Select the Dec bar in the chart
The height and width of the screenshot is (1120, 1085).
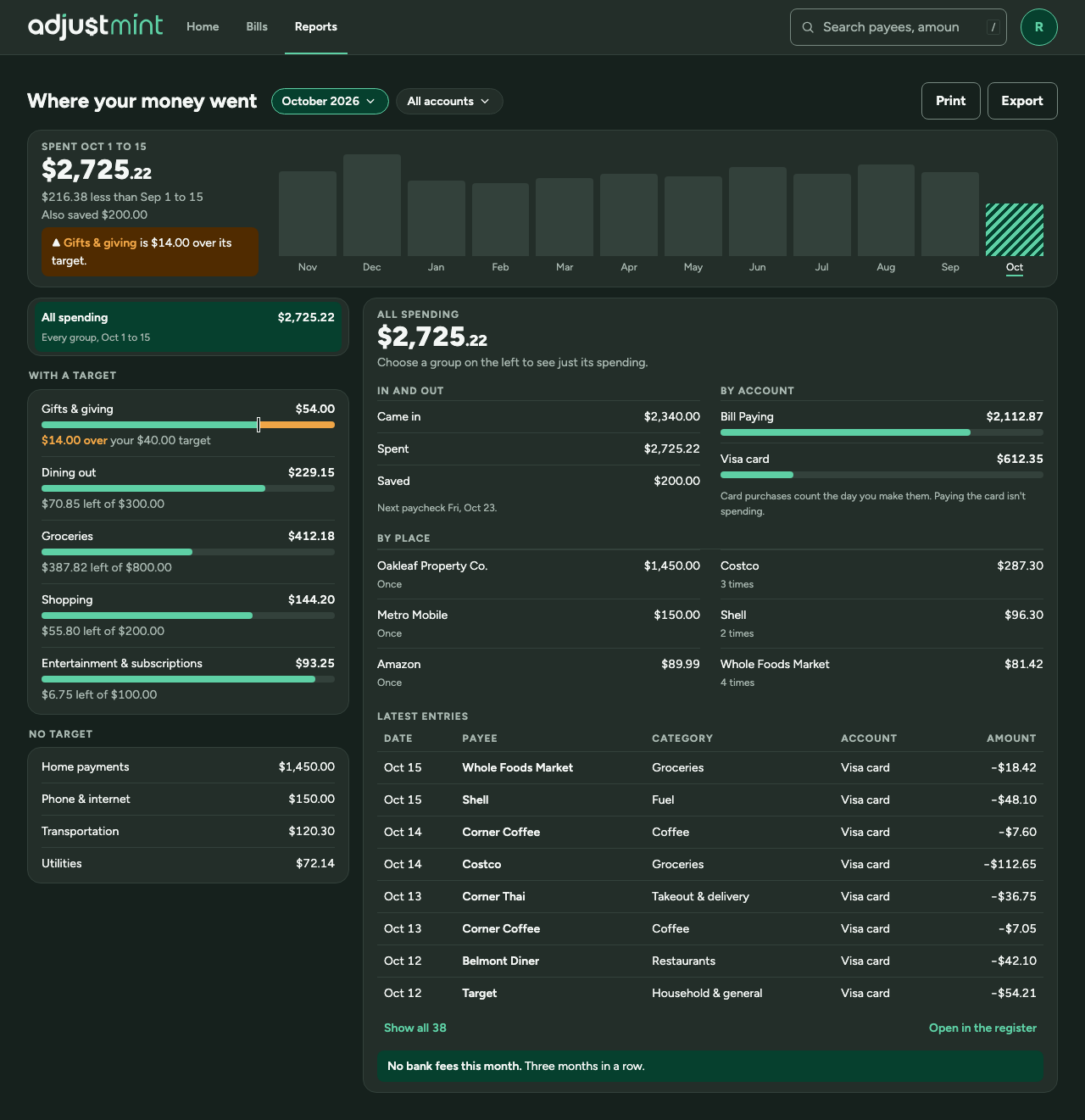(x=372, y=205)
